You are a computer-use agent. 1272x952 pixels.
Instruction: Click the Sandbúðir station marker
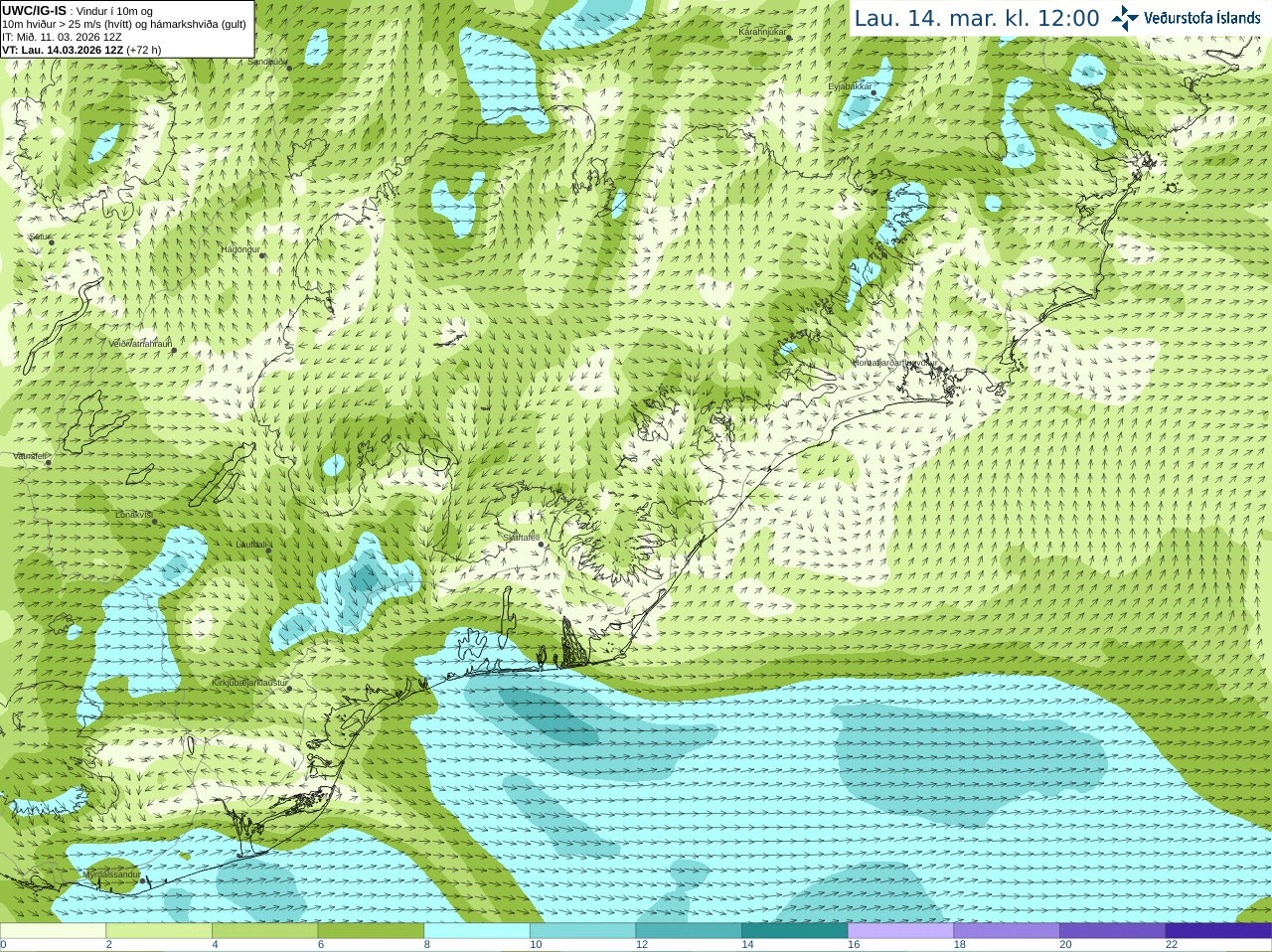point(289,67)
